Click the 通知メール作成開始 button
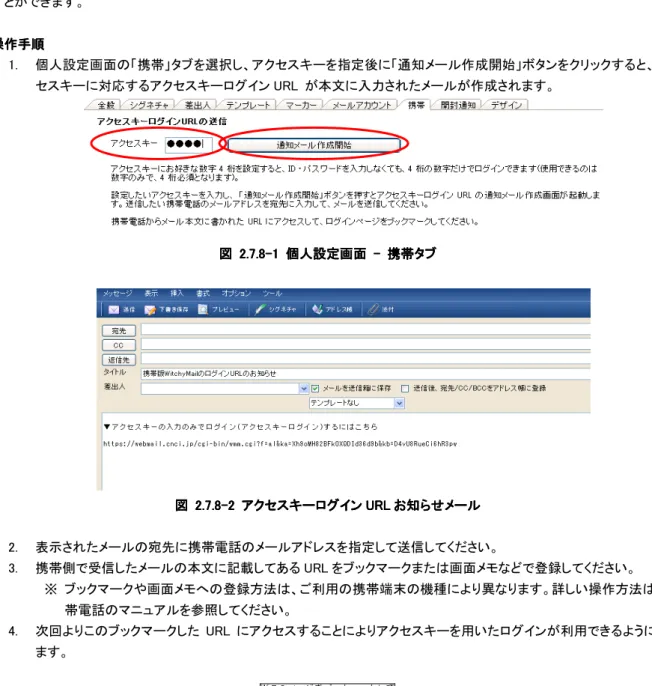This screenshot has width=652, height=686. coord(314,145)
